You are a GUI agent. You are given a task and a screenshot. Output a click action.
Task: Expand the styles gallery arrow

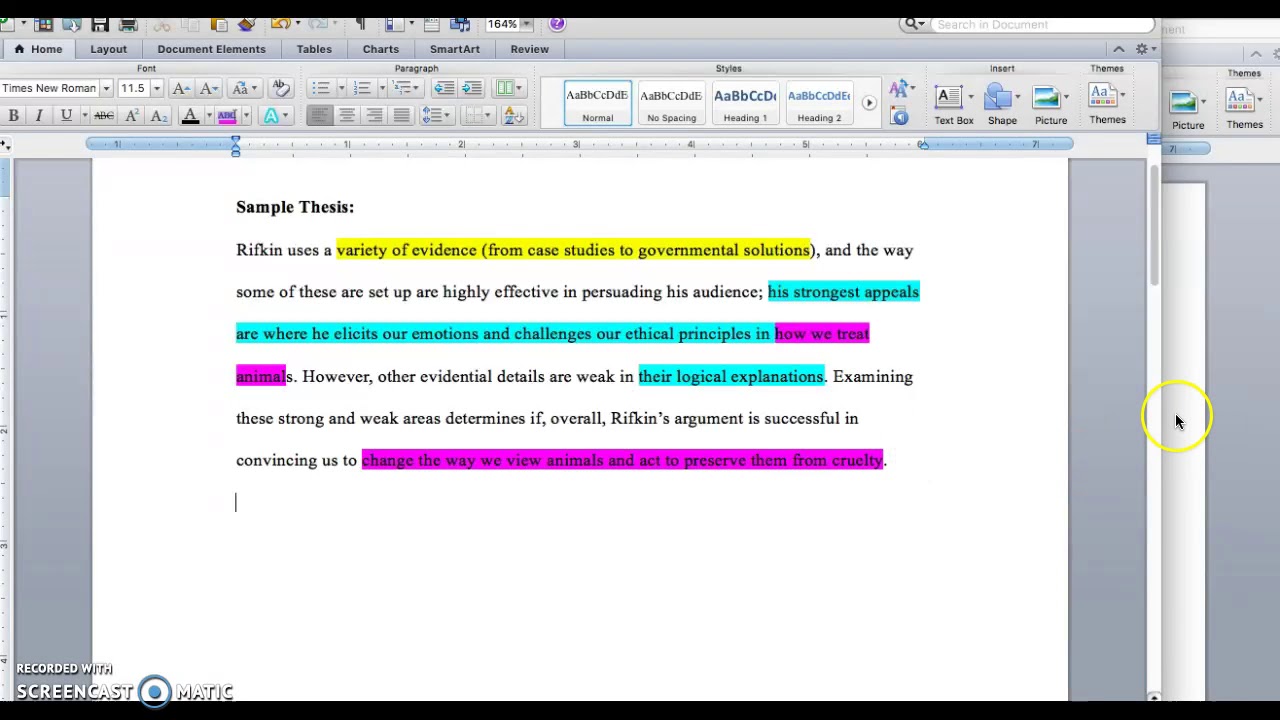point(868,103)
